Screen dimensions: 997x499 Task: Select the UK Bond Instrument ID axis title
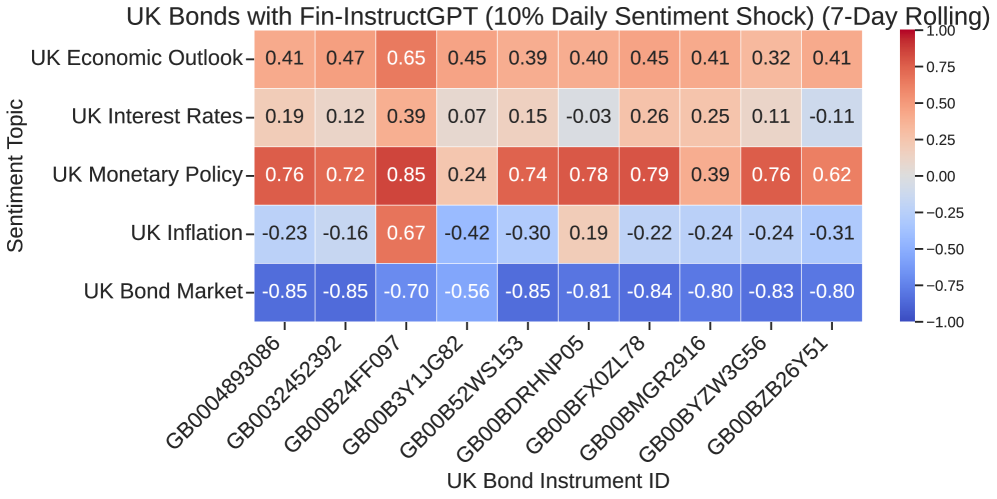coord(557,480)
